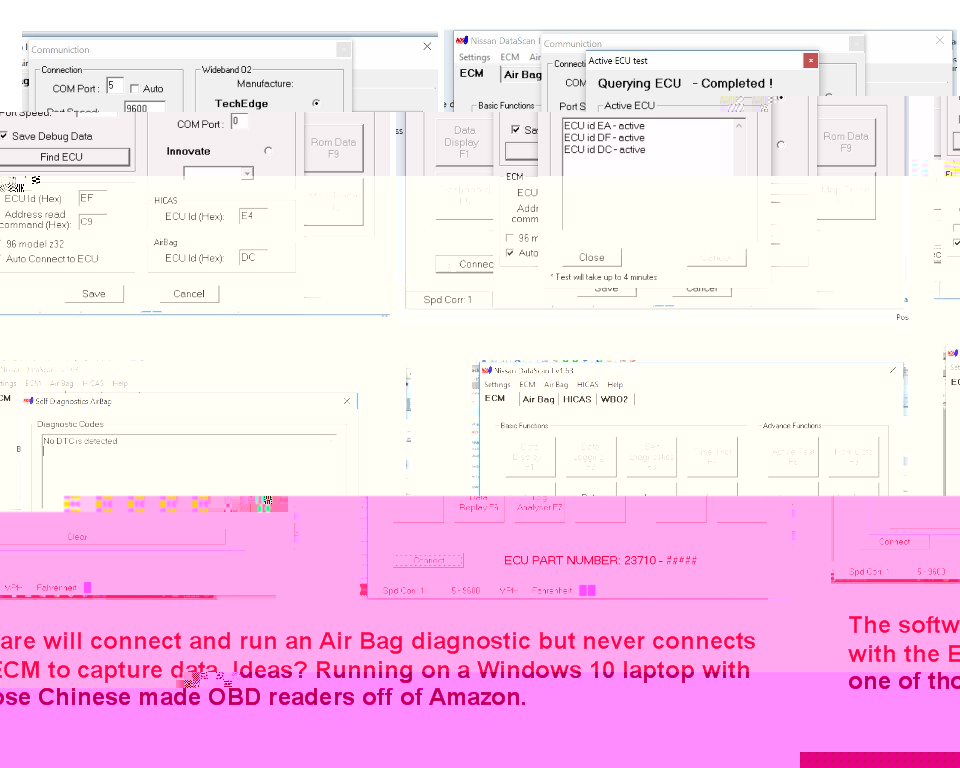The height and width of the screenshot is (768, 960).
Task: Open ECM menu in lower DataScan window
Action: [527, 385]
